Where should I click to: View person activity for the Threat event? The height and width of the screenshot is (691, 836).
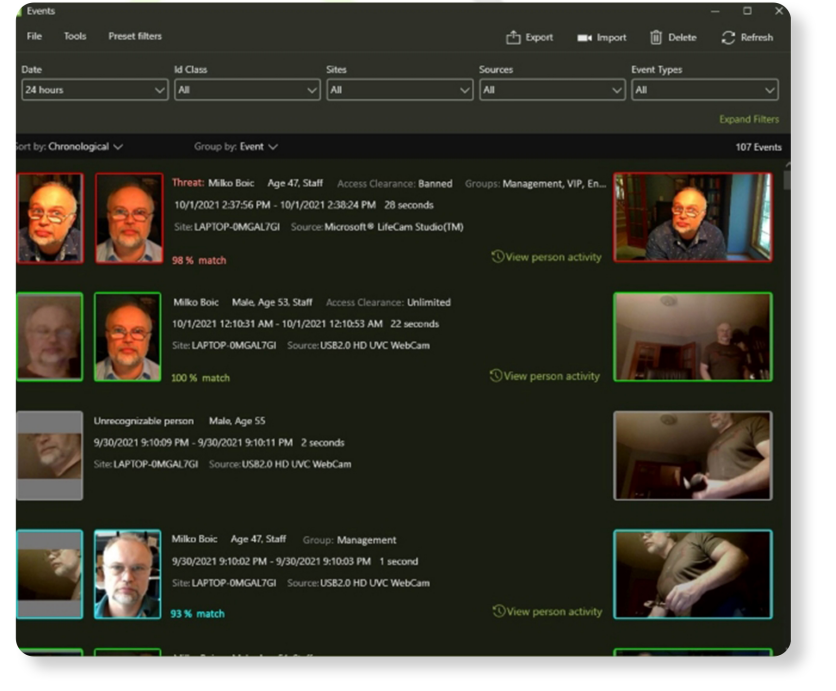coord(553,257)
